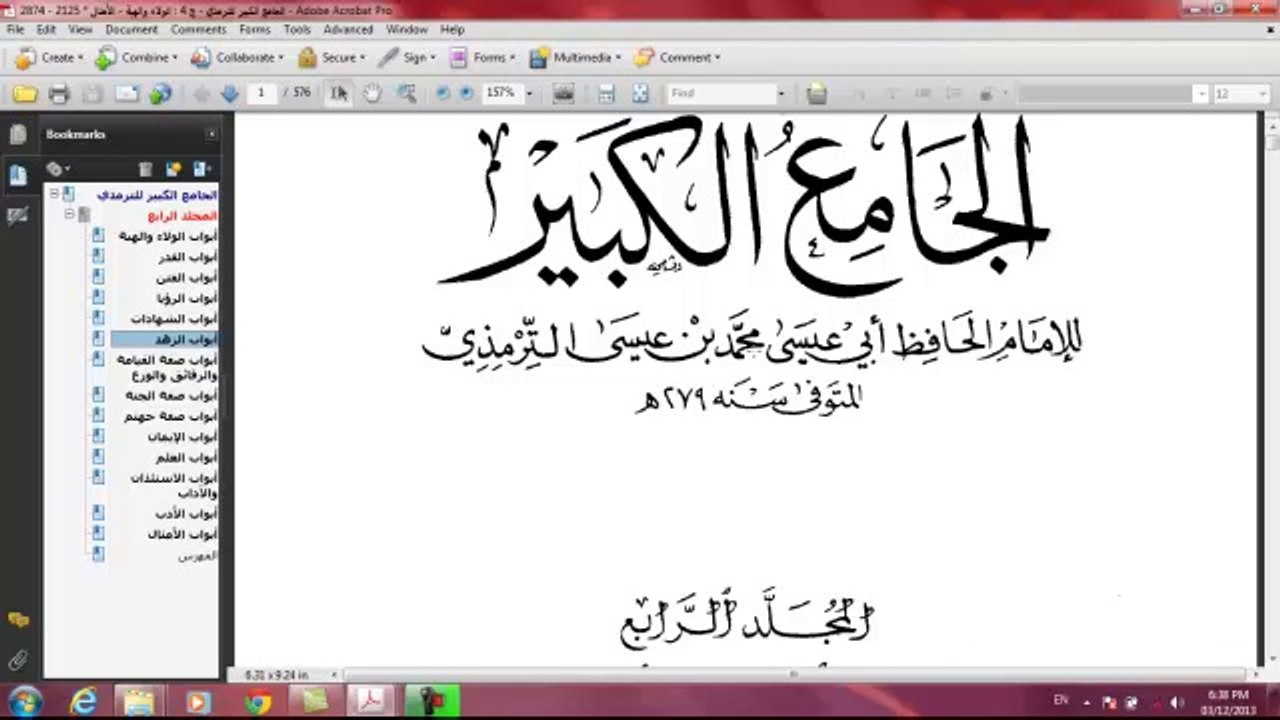Open the Comments panel icon at bottom-left

pyautogui.click(x=17, y=620)
